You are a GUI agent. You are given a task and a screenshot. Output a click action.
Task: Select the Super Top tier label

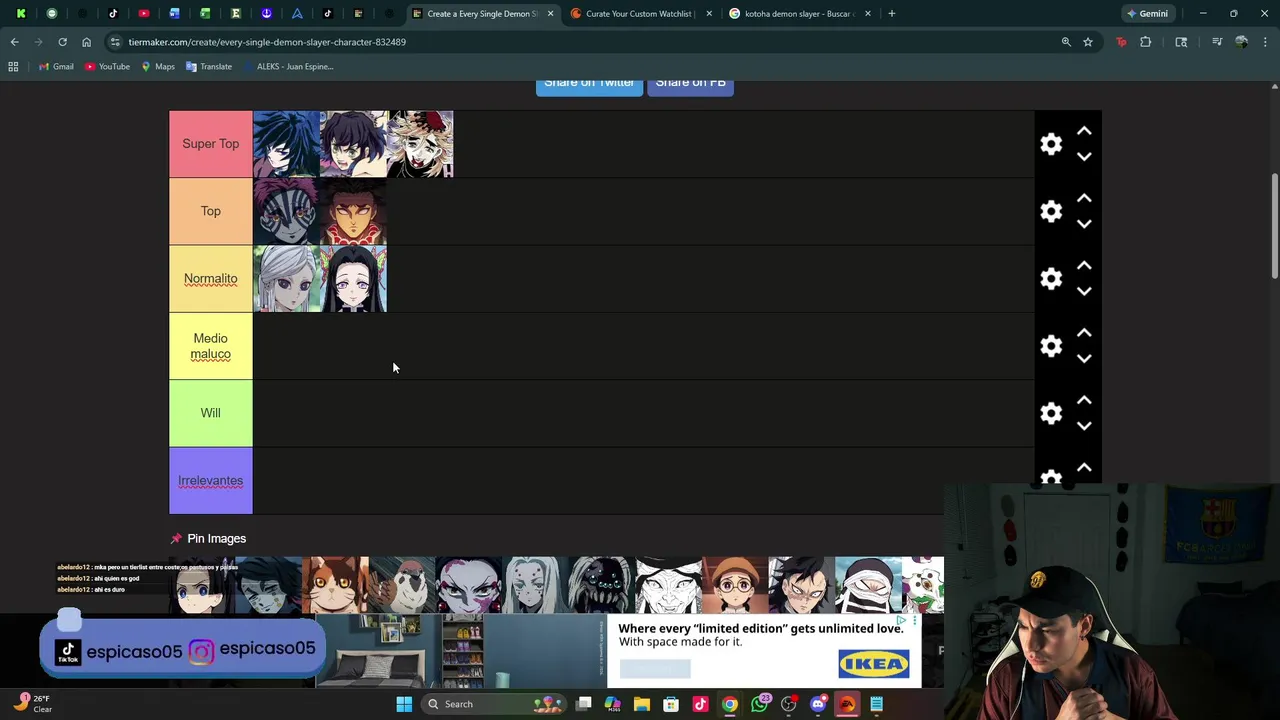(x=210, y=144)
